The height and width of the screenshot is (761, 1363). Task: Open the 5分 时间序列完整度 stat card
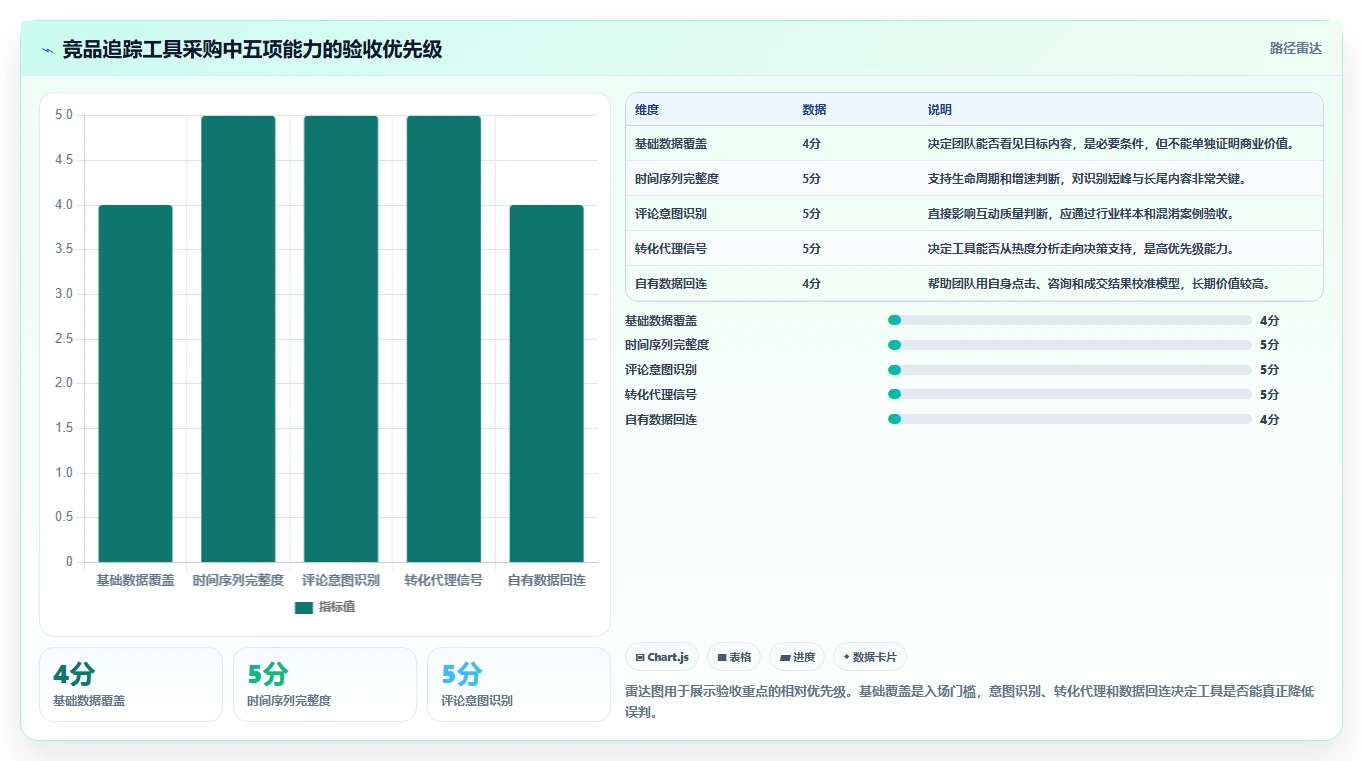[325, 685]
